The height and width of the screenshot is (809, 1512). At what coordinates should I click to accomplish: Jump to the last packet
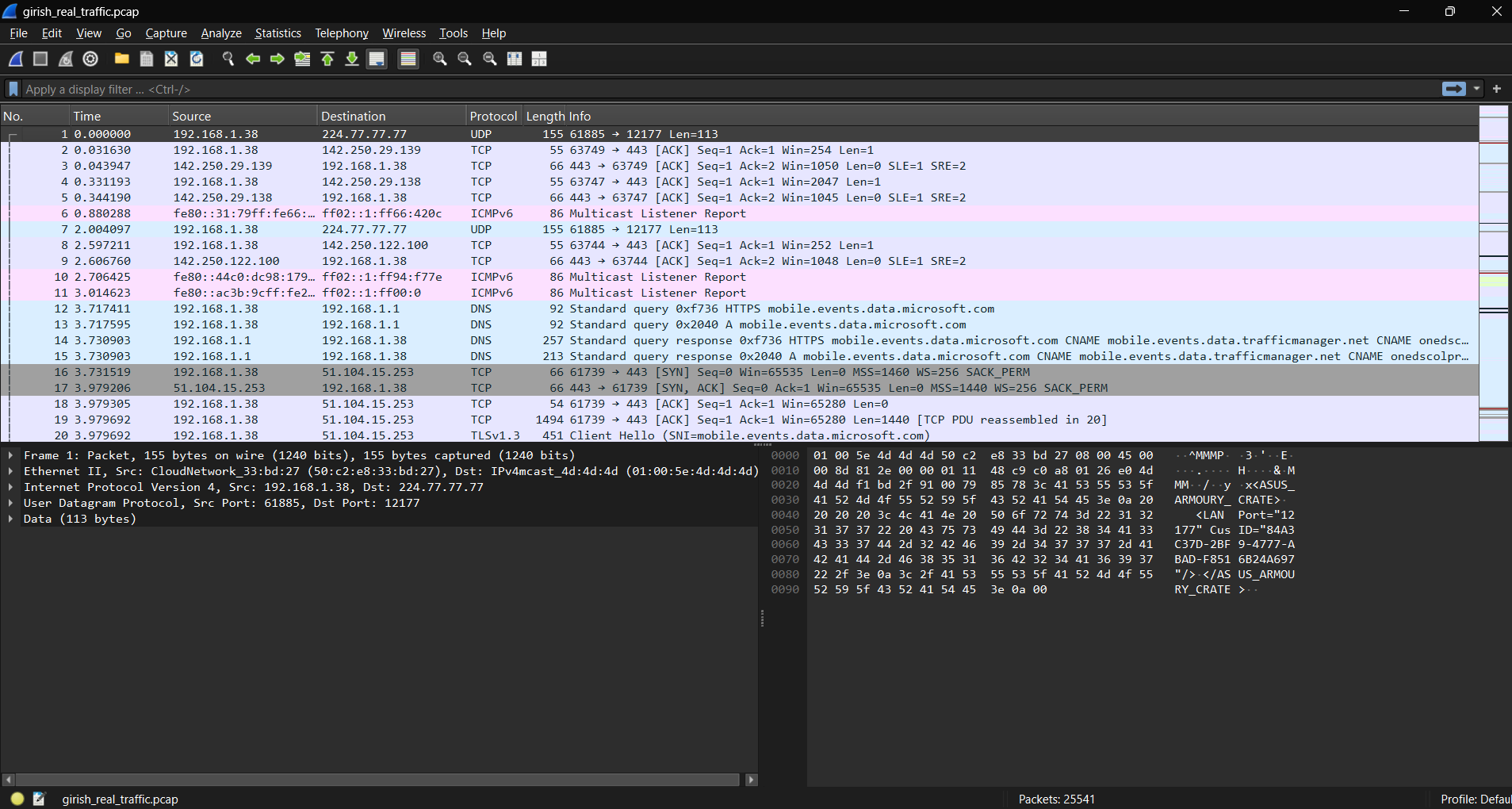tap(352, 59)
